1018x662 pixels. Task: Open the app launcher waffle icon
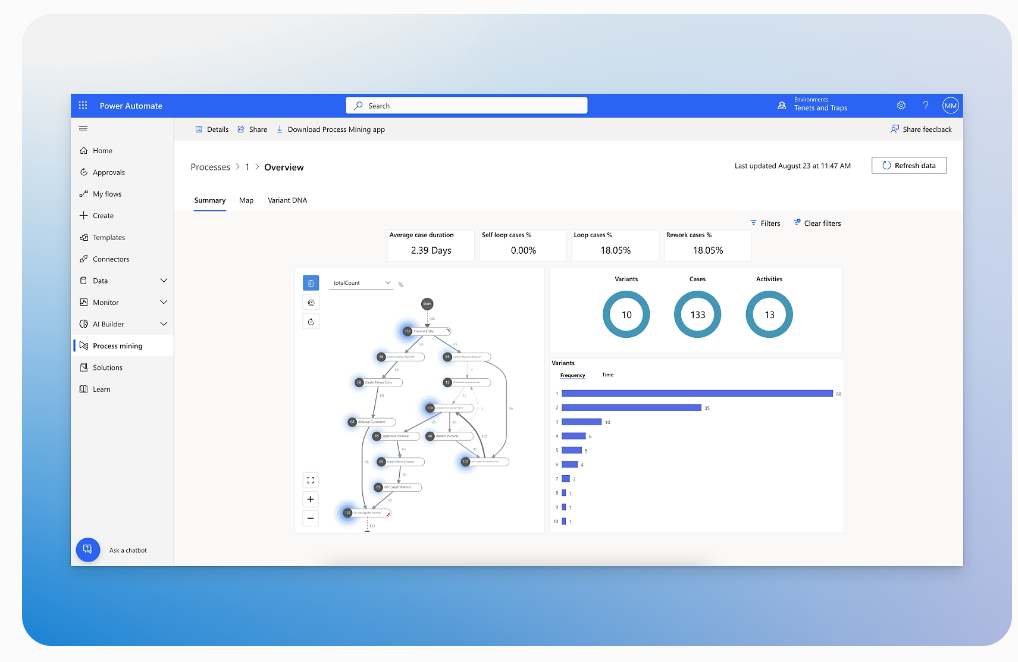click(x=82, y=105)
